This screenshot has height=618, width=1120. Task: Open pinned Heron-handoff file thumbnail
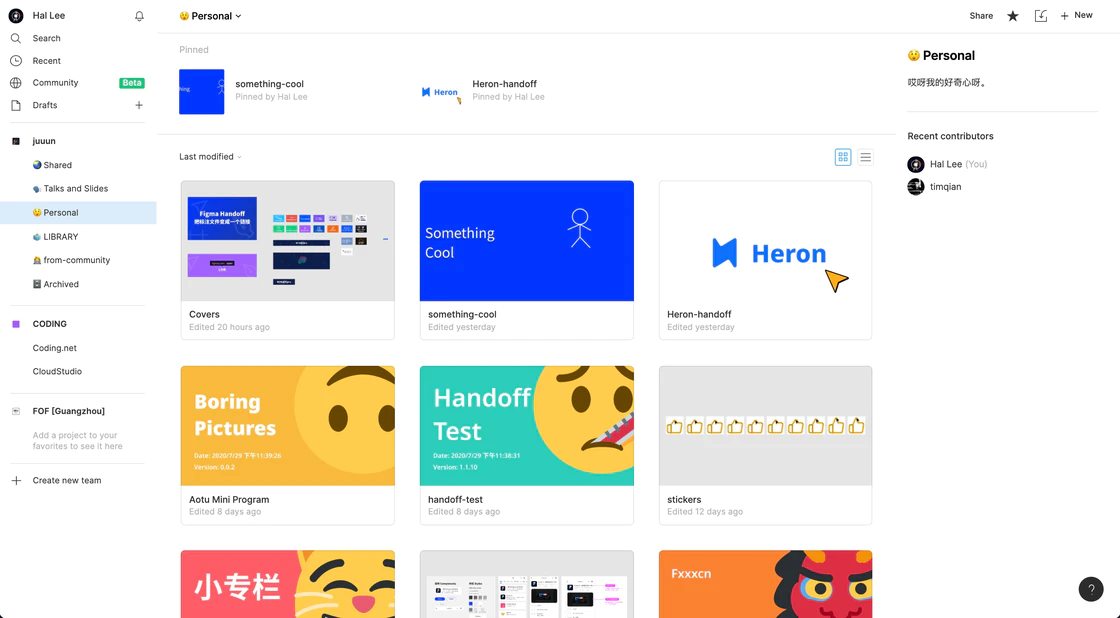(440, 91)
